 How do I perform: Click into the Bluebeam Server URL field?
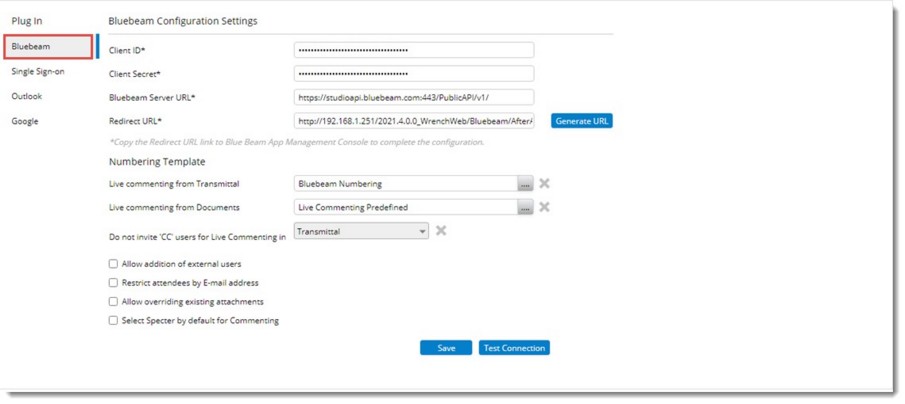point(414,98)
